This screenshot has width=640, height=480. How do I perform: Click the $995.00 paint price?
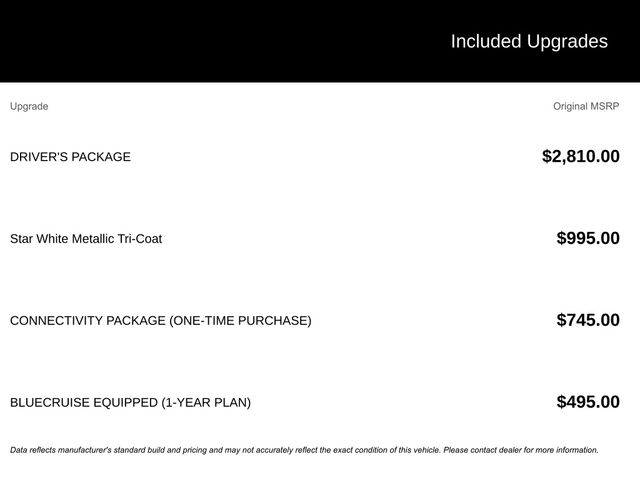coord(588,238)
